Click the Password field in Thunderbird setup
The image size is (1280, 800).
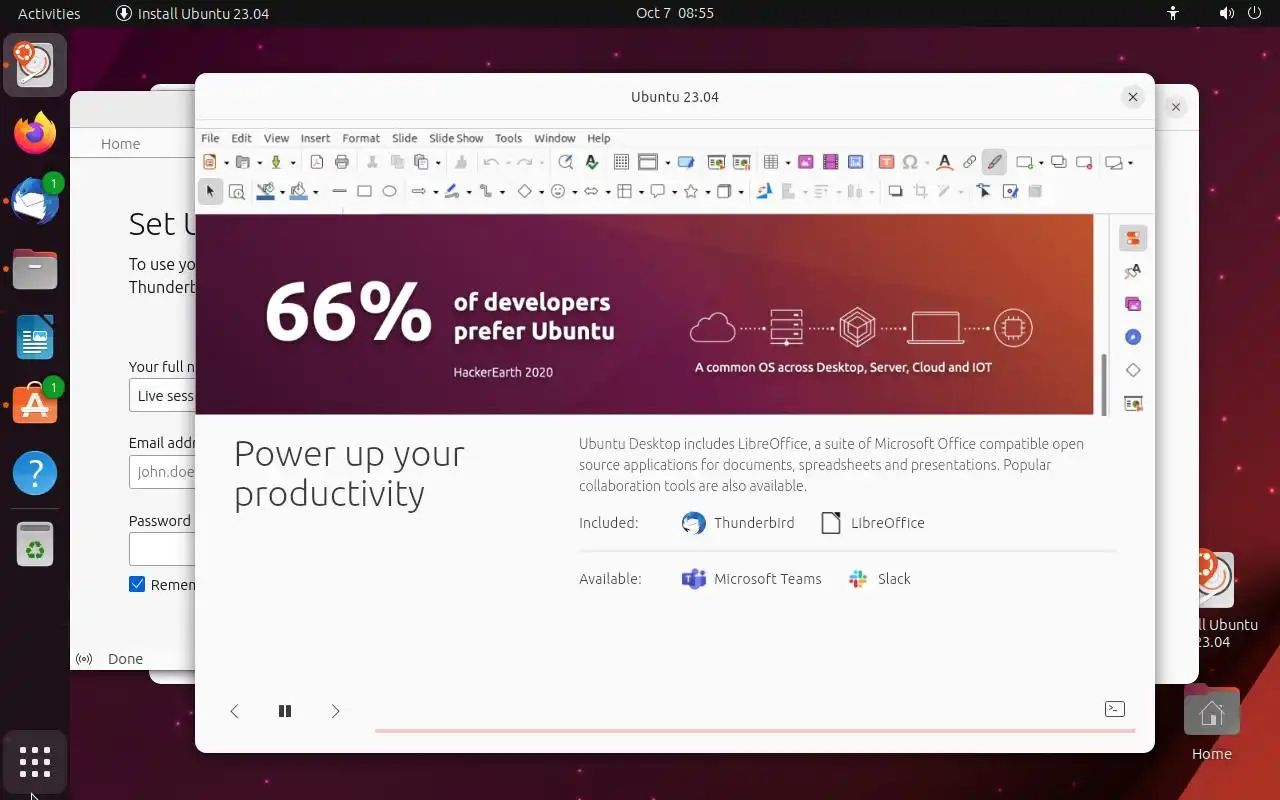tap(162, 549)
